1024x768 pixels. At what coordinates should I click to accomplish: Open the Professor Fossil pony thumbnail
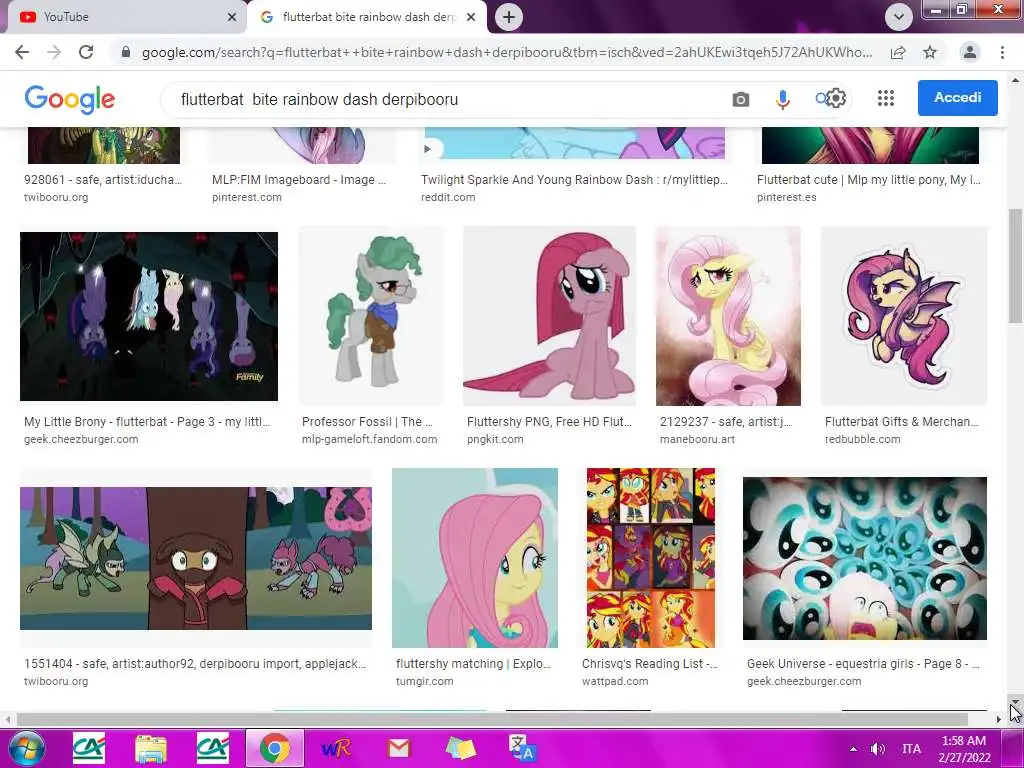pyautogui.click(x=370, y=316)
